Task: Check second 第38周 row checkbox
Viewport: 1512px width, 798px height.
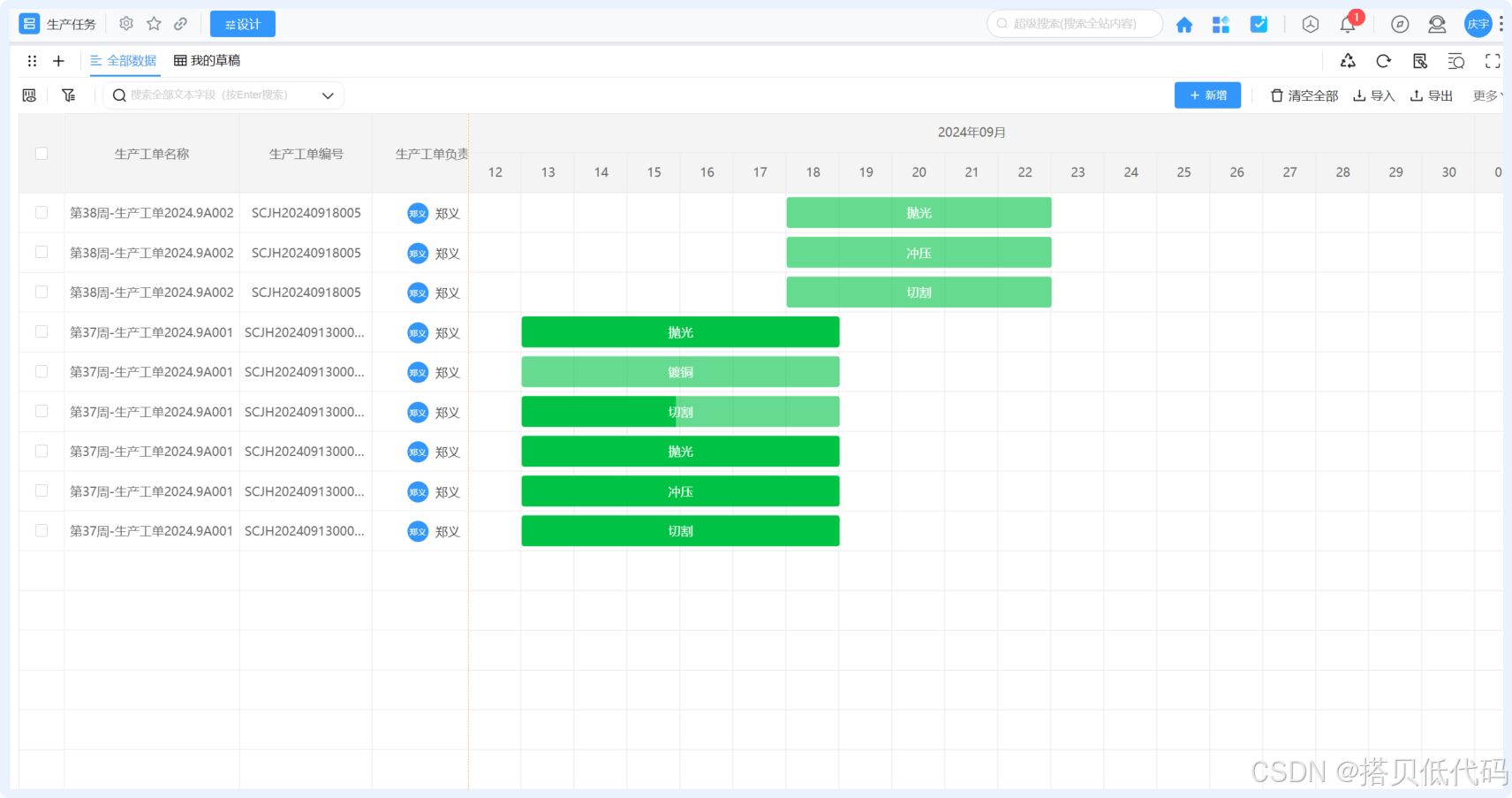Action: point(42,253)
